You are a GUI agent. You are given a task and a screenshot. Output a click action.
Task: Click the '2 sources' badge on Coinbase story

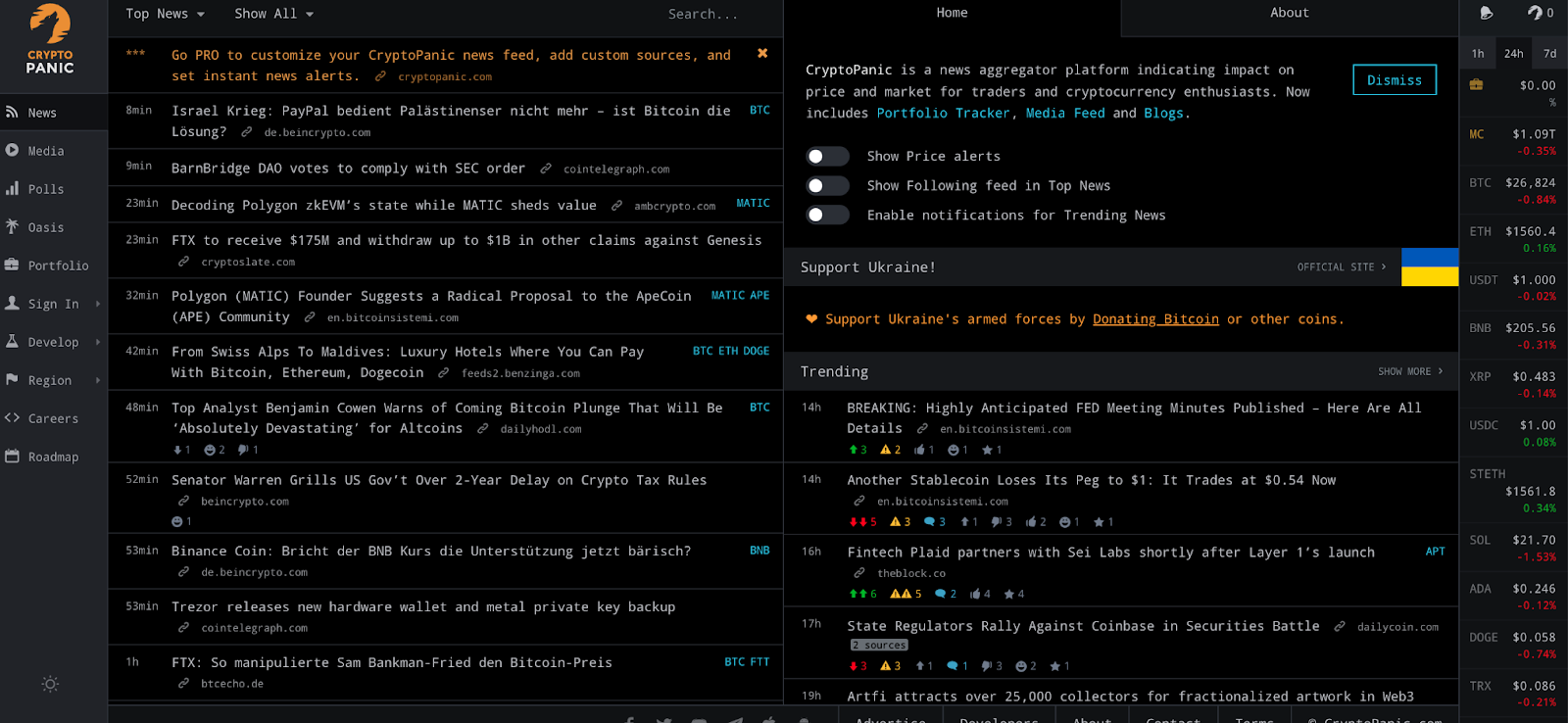[879, 645]
